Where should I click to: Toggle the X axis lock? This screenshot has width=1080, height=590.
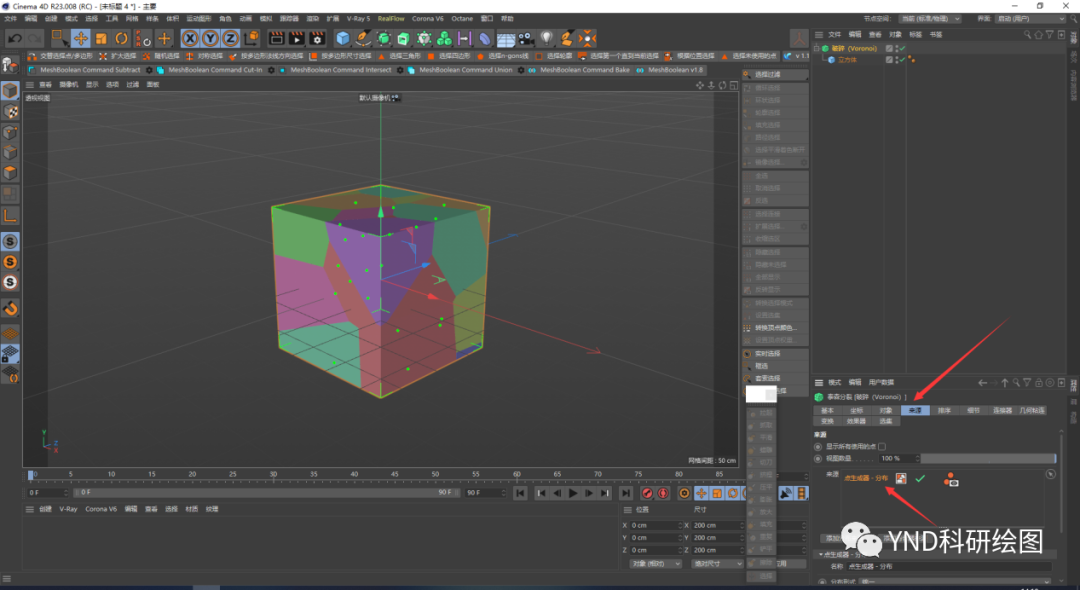point(190,39)
